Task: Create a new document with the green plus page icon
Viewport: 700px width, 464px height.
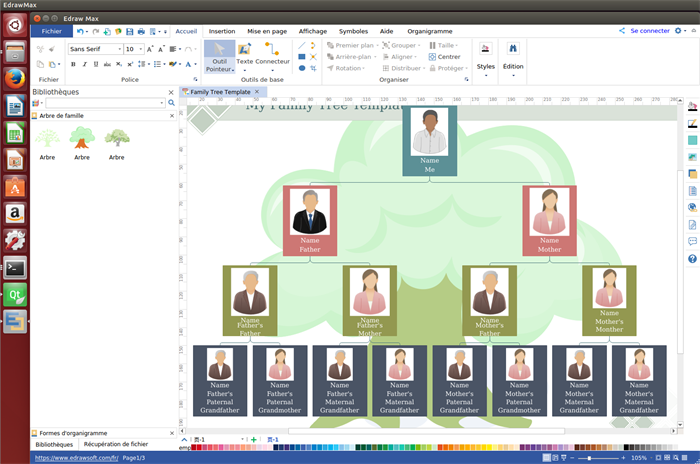Action: pyautogui.click(x=107, y=31)
